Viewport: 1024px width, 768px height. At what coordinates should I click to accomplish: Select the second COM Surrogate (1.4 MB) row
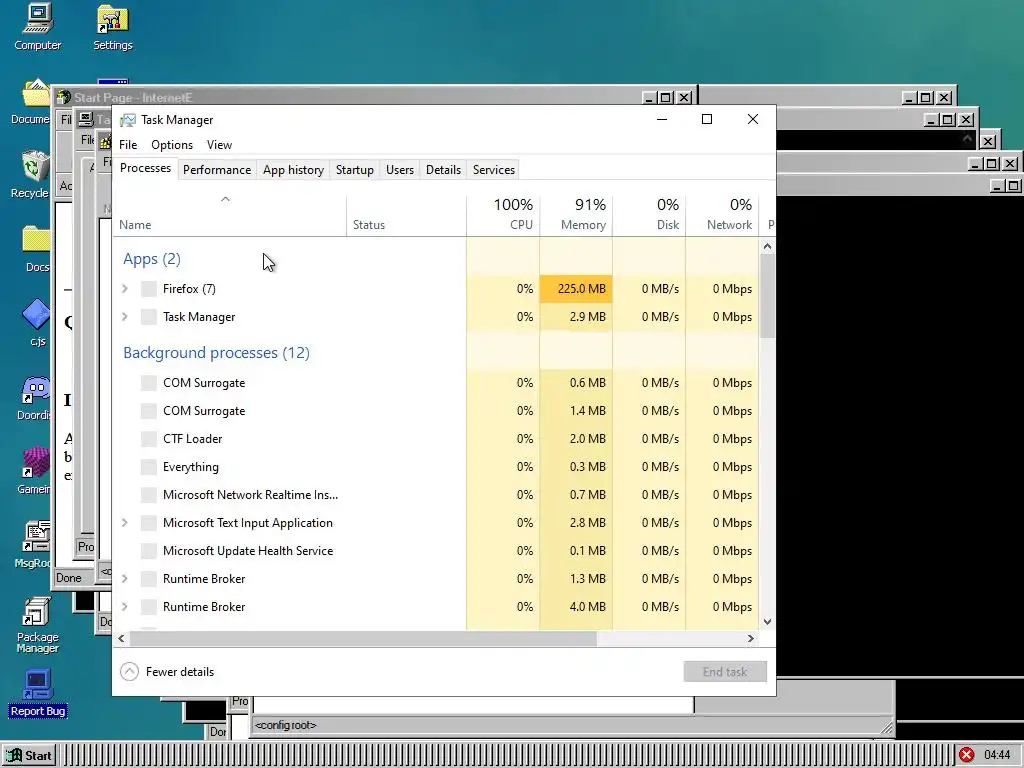click(436, 411)
